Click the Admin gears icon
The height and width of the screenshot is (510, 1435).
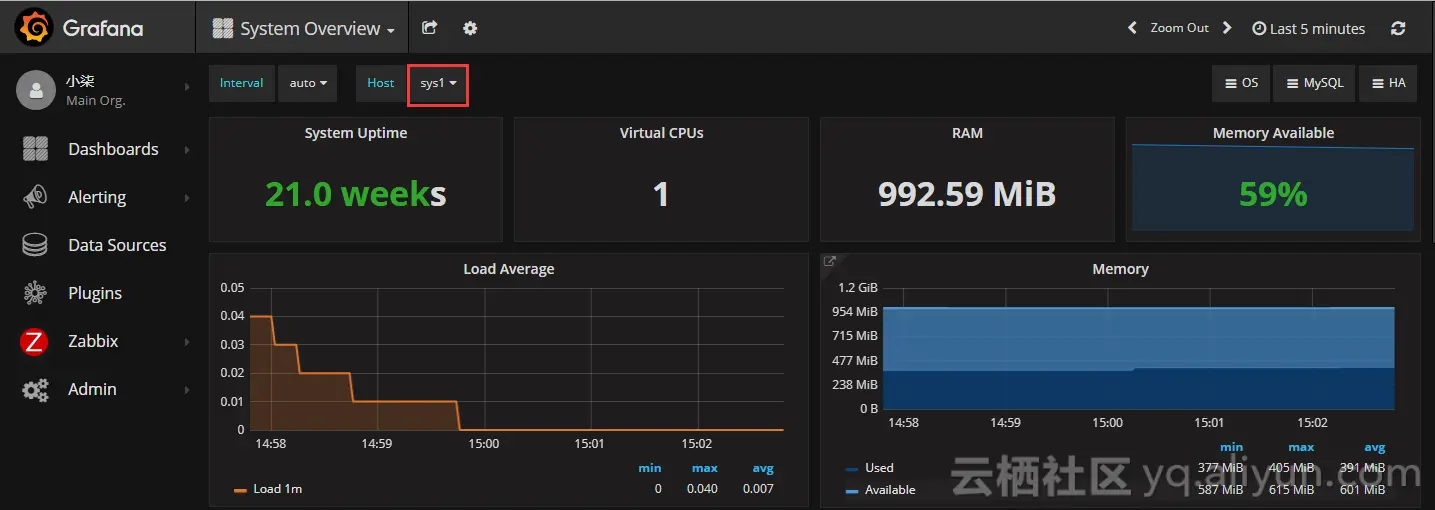[x=35, y=390]
